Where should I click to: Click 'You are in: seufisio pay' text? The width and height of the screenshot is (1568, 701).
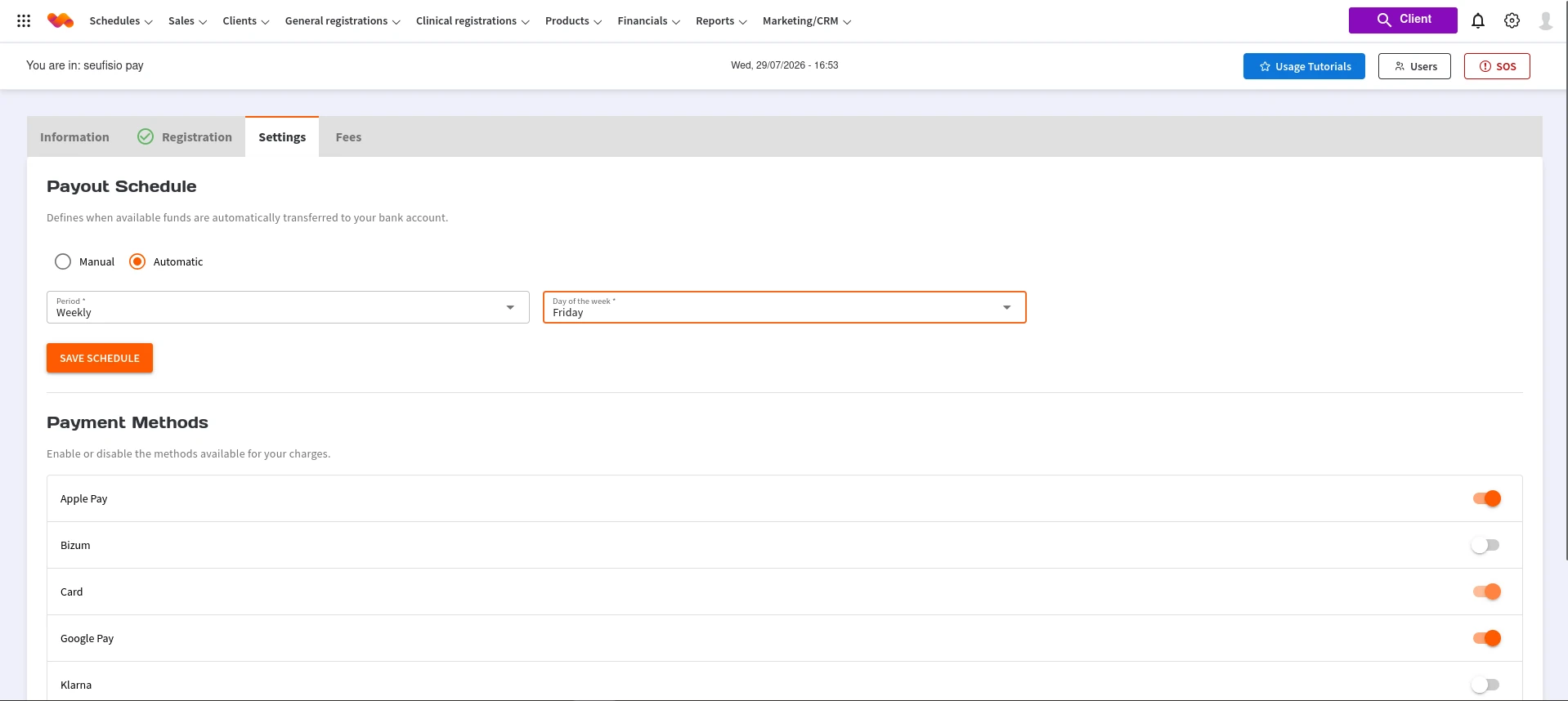click(85, 65)
